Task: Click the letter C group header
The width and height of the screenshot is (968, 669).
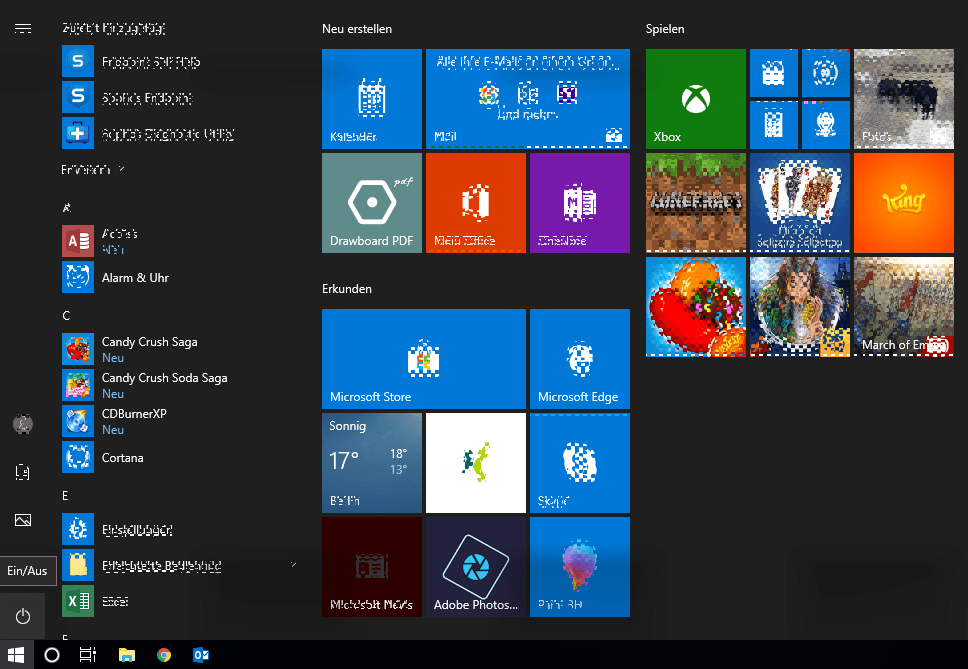Action: coord(66,316)
